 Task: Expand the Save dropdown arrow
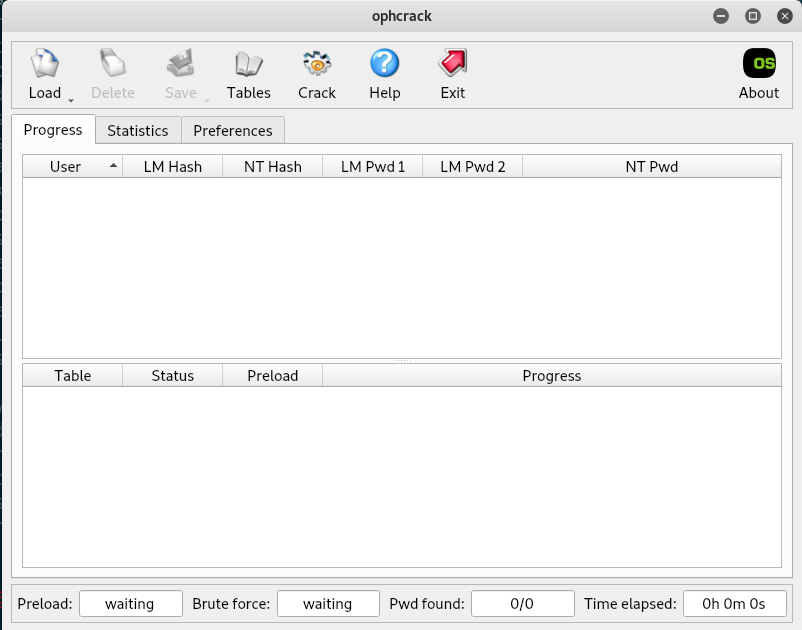[207, 100]
